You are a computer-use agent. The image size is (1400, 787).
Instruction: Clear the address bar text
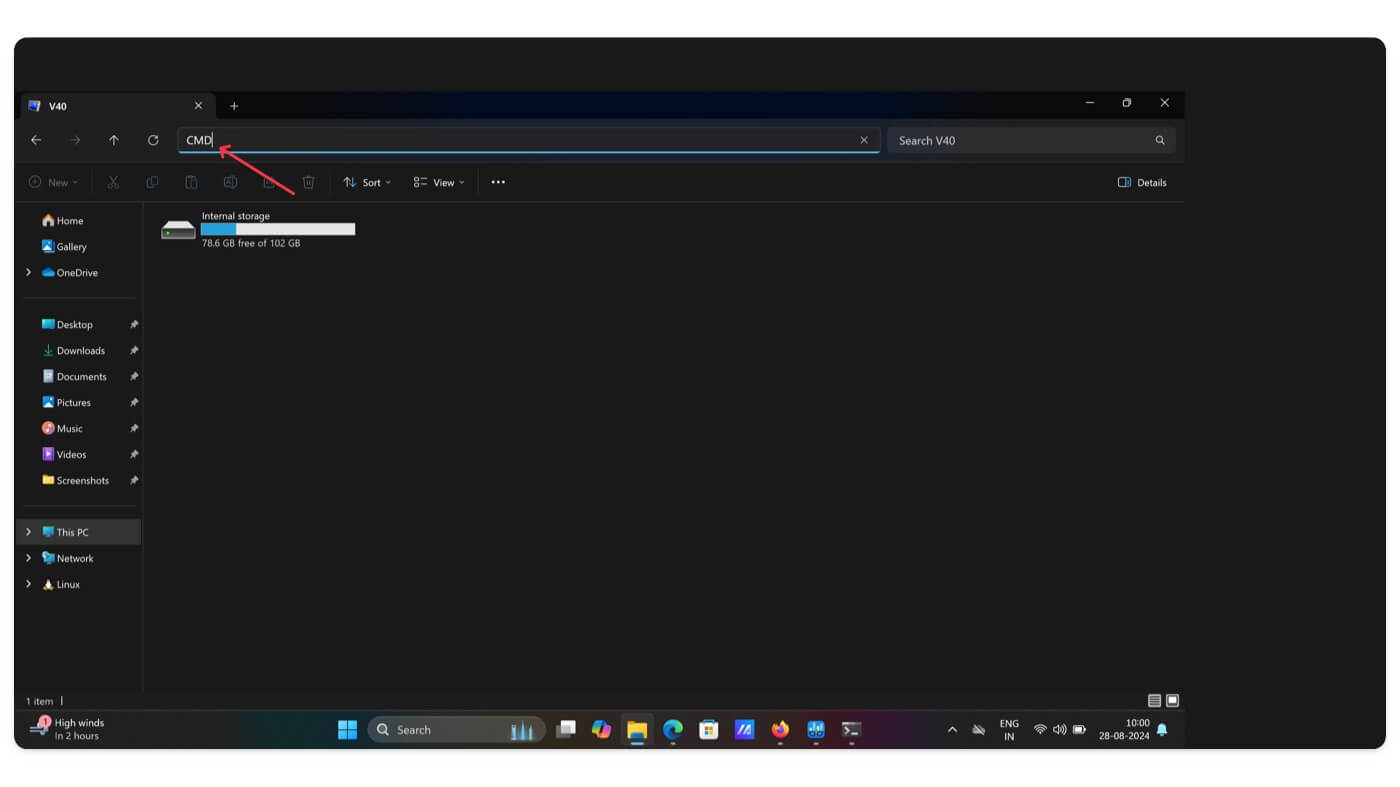pos(864,140)
